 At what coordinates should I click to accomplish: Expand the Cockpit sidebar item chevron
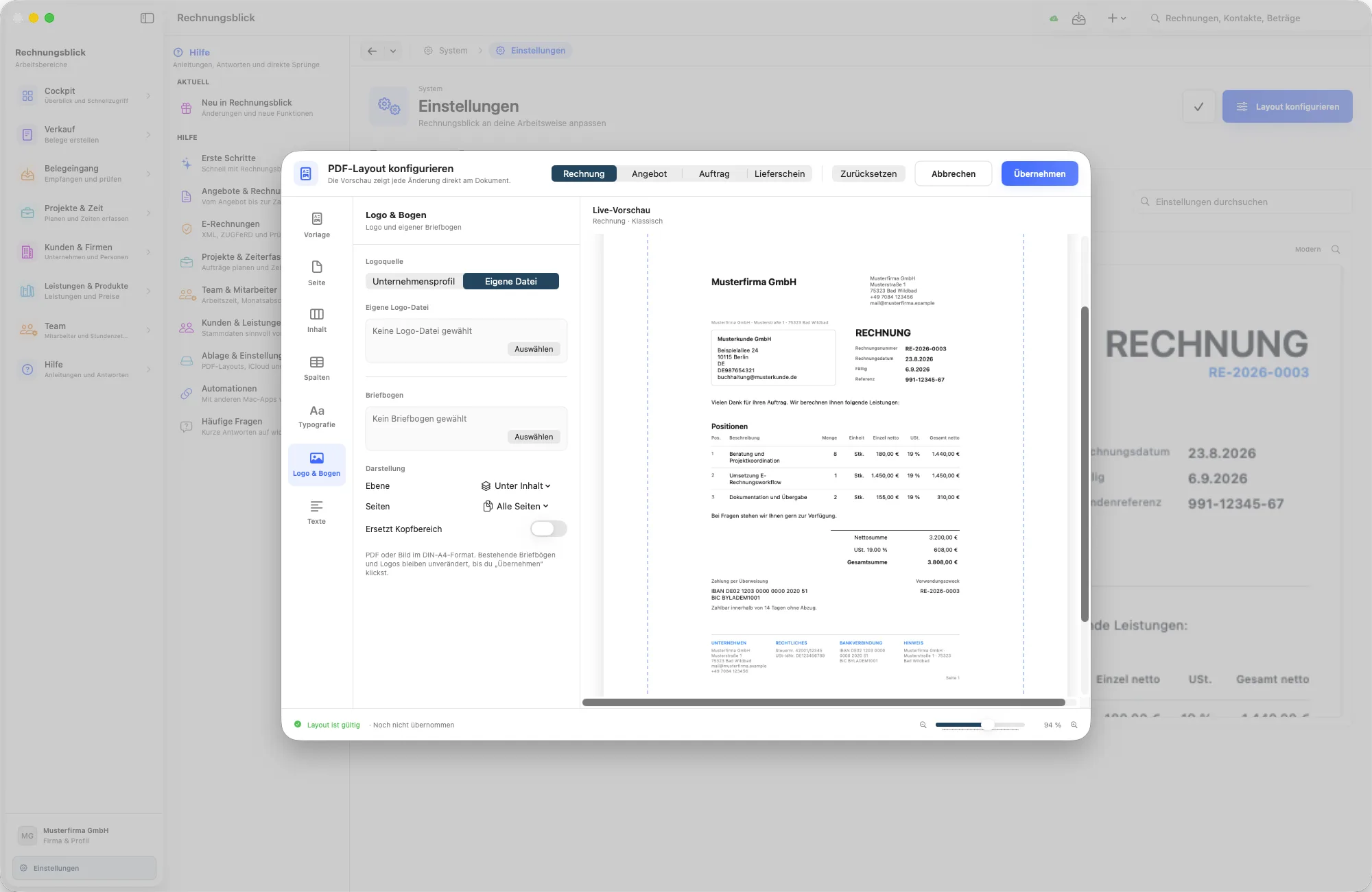click(148, 96)
